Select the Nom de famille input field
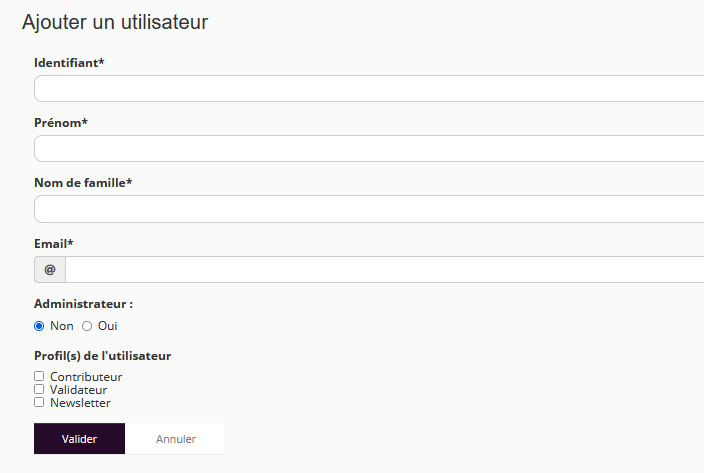This screenshot has height=473, width=704. point(370,209)
